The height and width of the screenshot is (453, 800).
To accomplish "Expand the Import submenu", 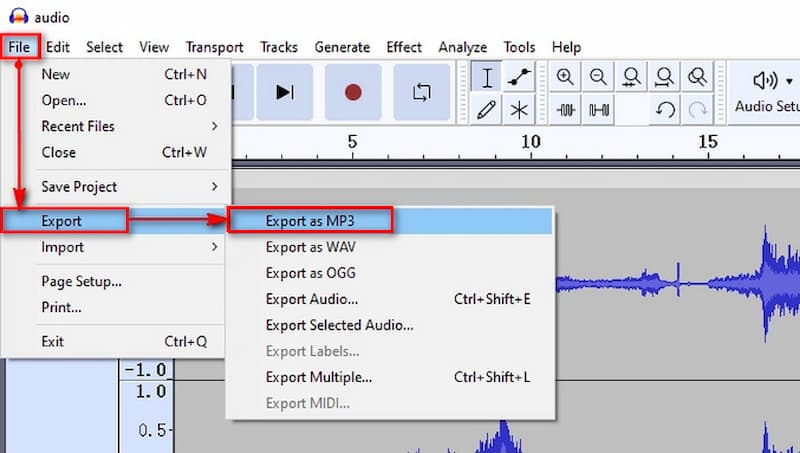I will 113,247.
